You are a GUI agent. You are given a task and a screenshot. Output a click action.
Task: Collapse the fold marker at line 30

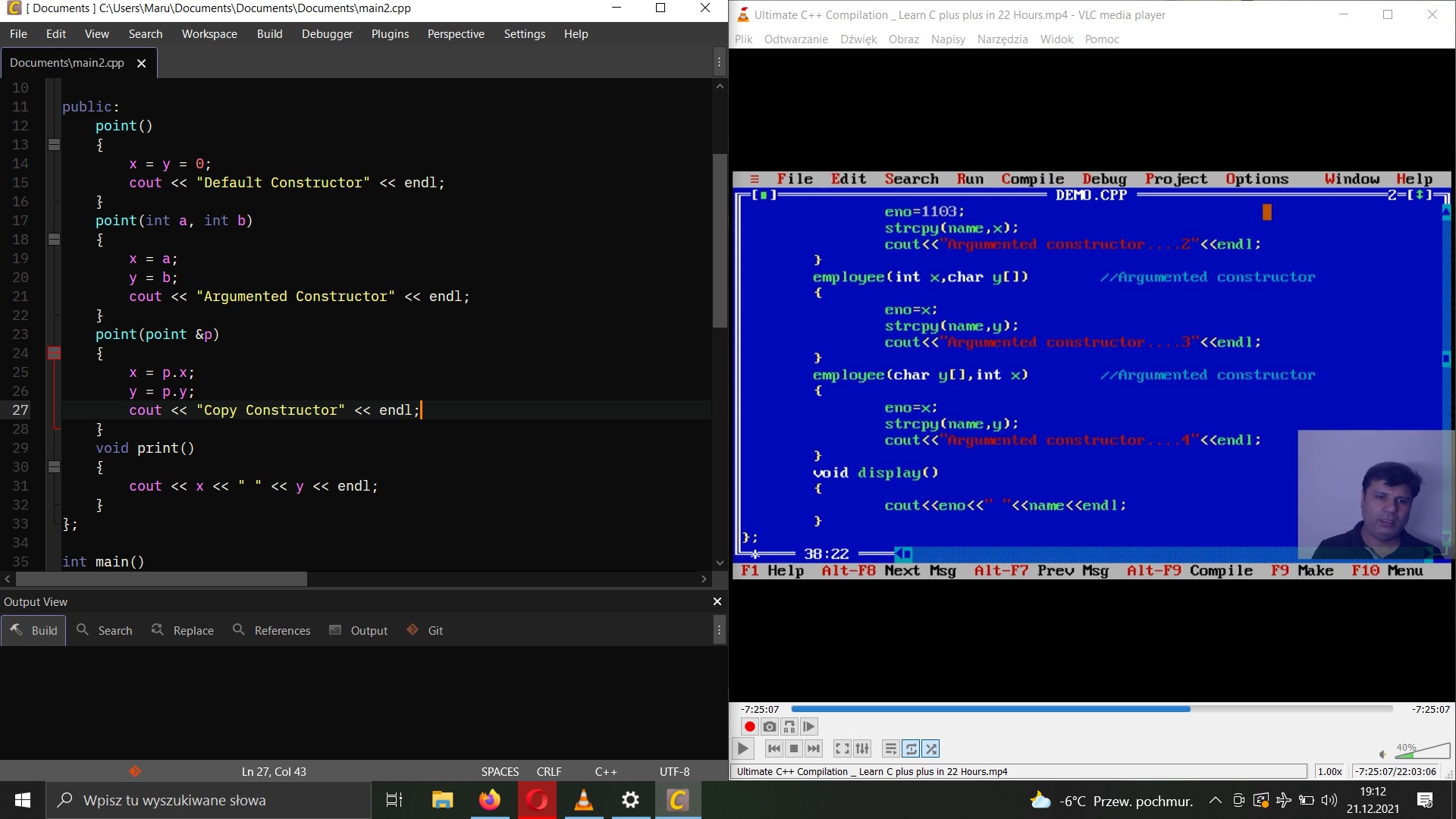pos(55,467)
